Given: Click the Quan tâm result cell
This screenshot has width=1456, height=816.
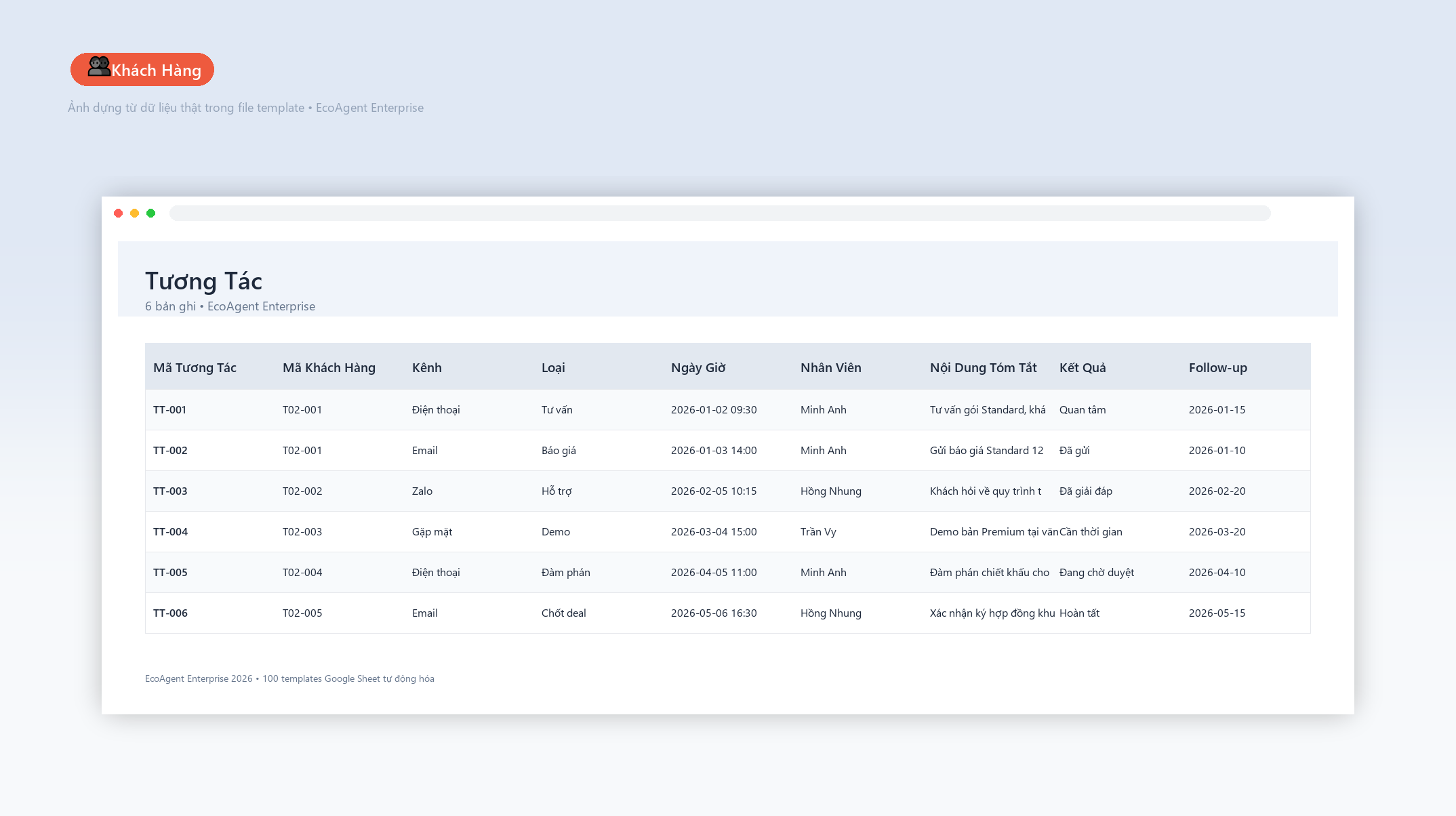Looking at the screenshot, I should tap(1083, 409).
